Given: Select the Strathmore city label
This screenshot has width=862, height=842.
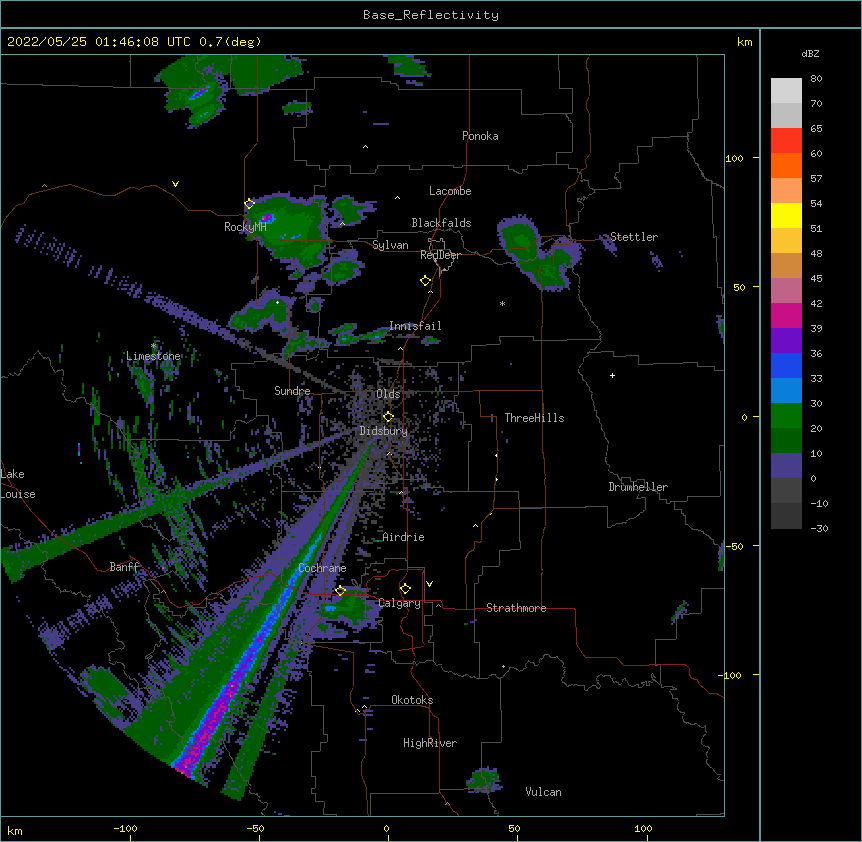Looking at the screenshot, I should point(516,608).
